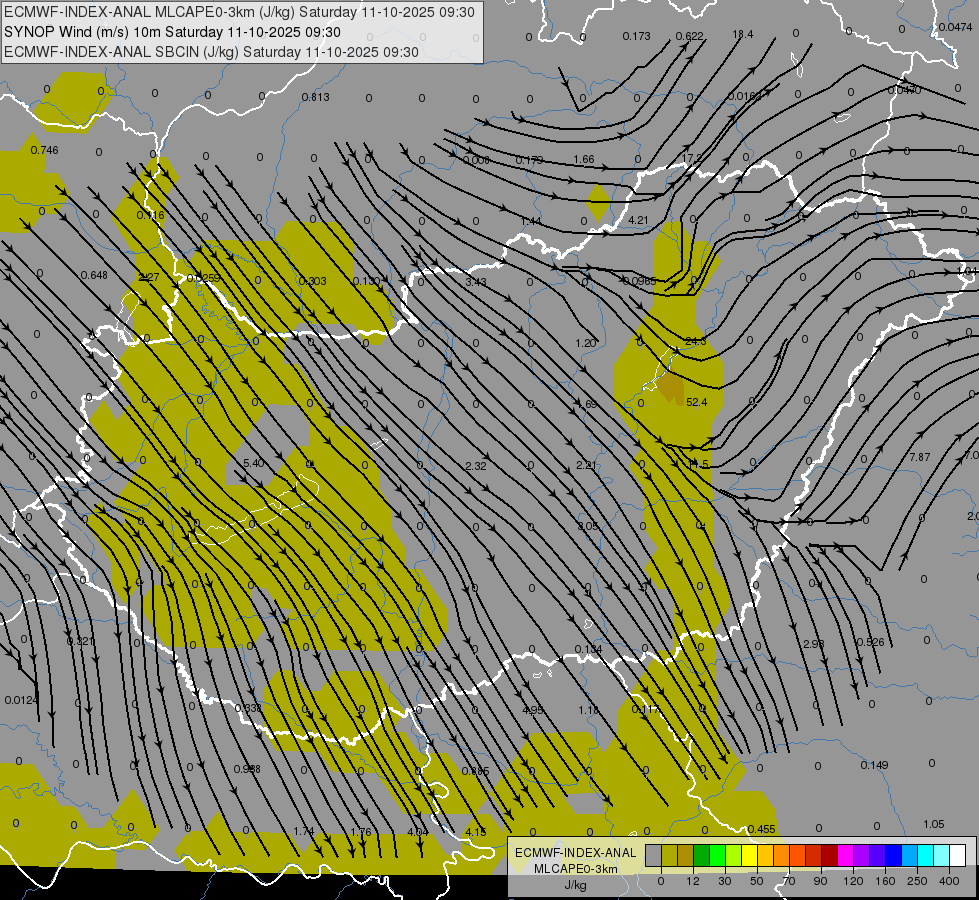Click the amber gold legend swatch

(765, 855)
